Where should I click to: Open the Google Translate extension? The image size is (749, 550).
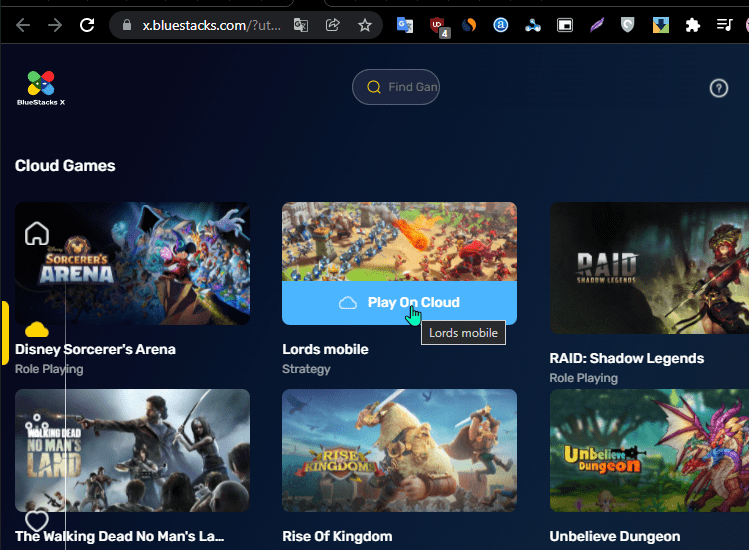pyautogui.click(x=405, y=25)
